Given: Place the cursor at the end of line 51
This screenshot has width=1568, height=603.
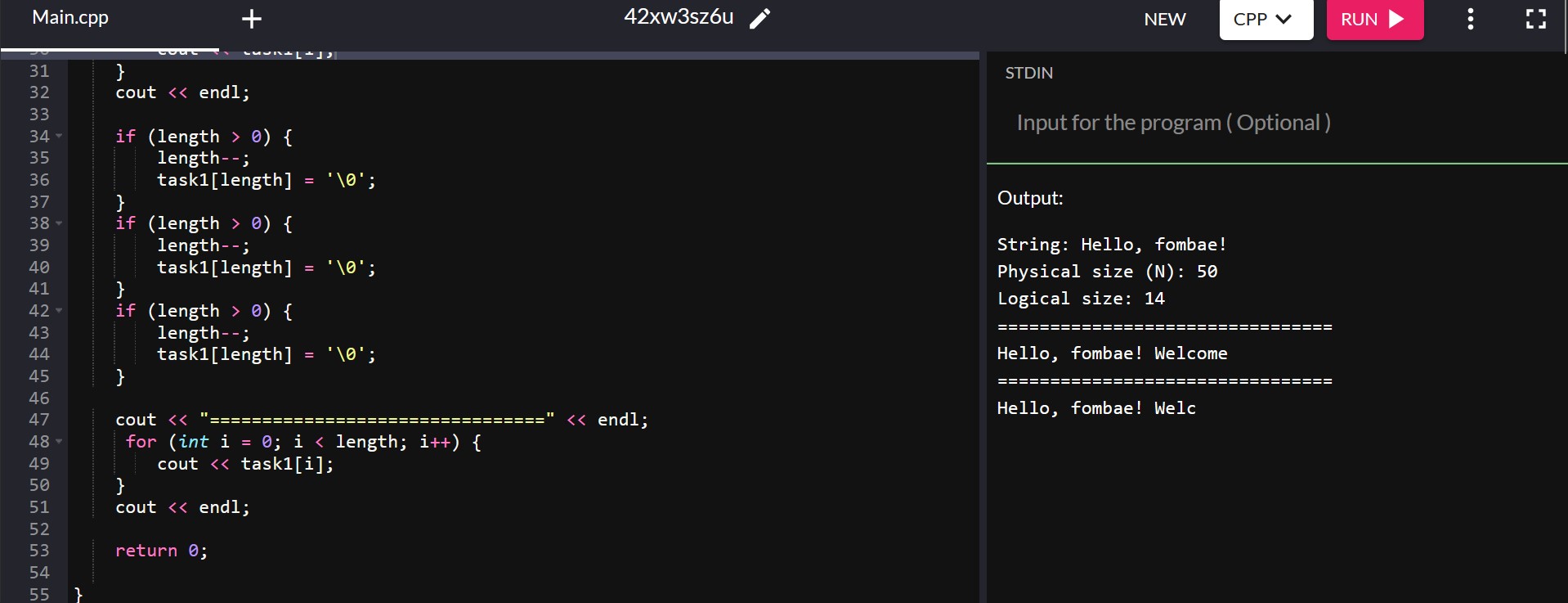Looking at the screenshot, I should tap(251, 507).
